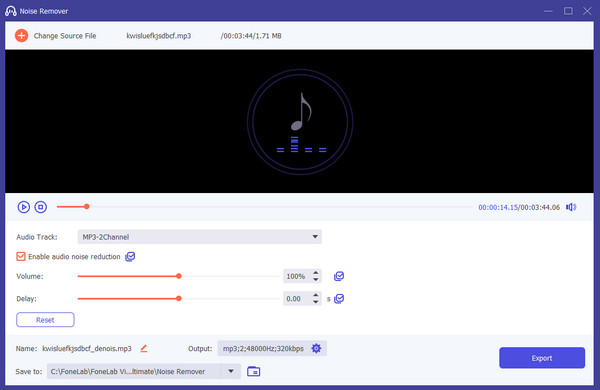Image resolution: width=600 pixels, height=390 pixels.
Task: Click the apply-to-all icon beside noise reduction
Action: [x=130, y=256]
